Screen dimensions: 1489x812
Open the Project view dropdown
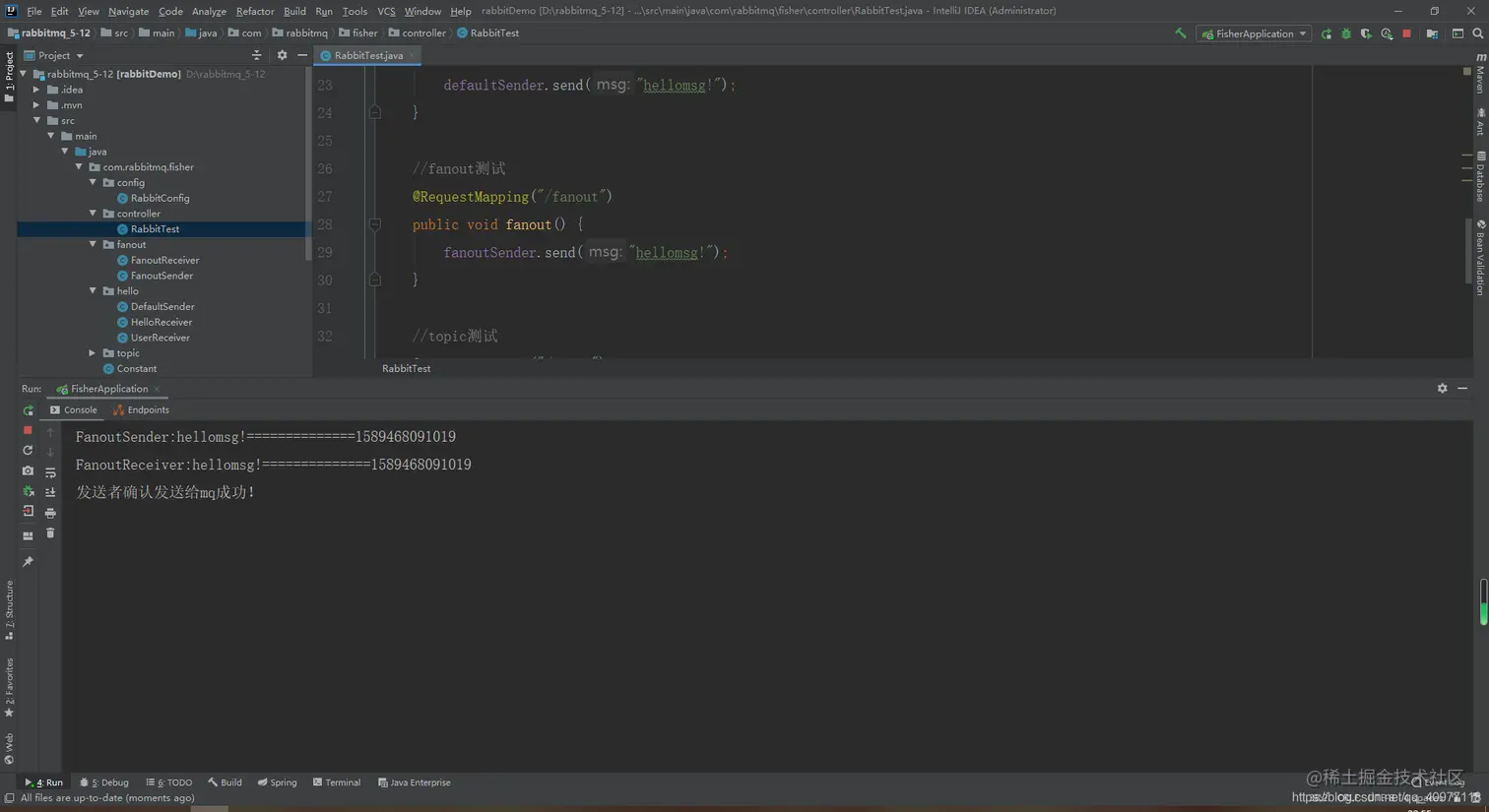(x=54, y=55)
